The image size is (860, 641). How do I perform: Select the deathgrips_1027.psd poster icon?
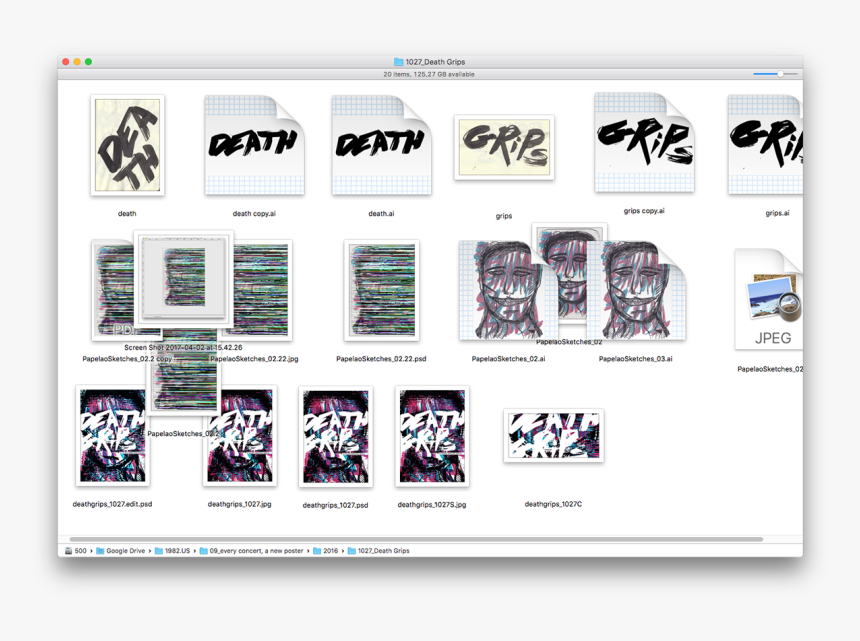coord(336,436)
